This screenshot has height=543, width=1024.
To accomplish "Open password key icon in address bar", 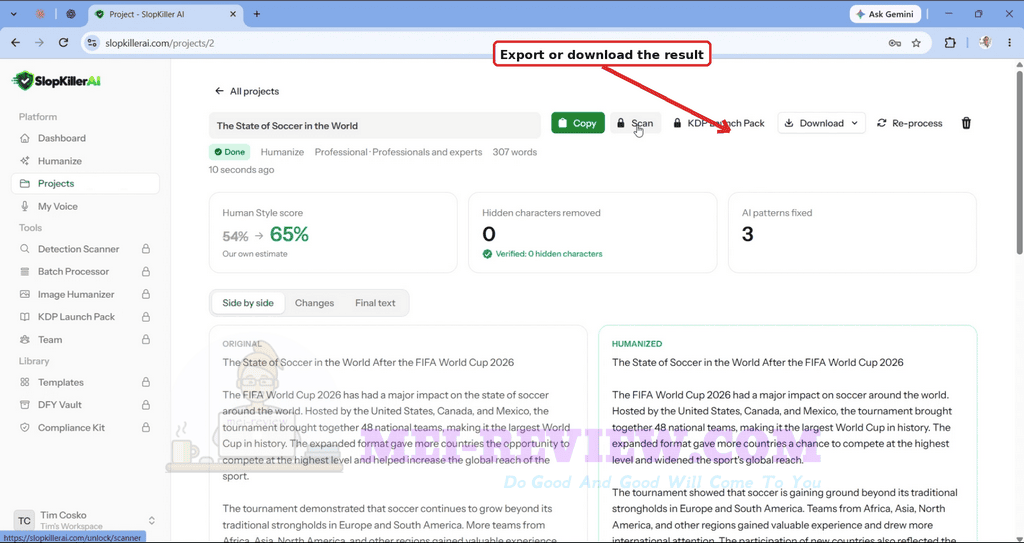I will click(x=895, y=42).
